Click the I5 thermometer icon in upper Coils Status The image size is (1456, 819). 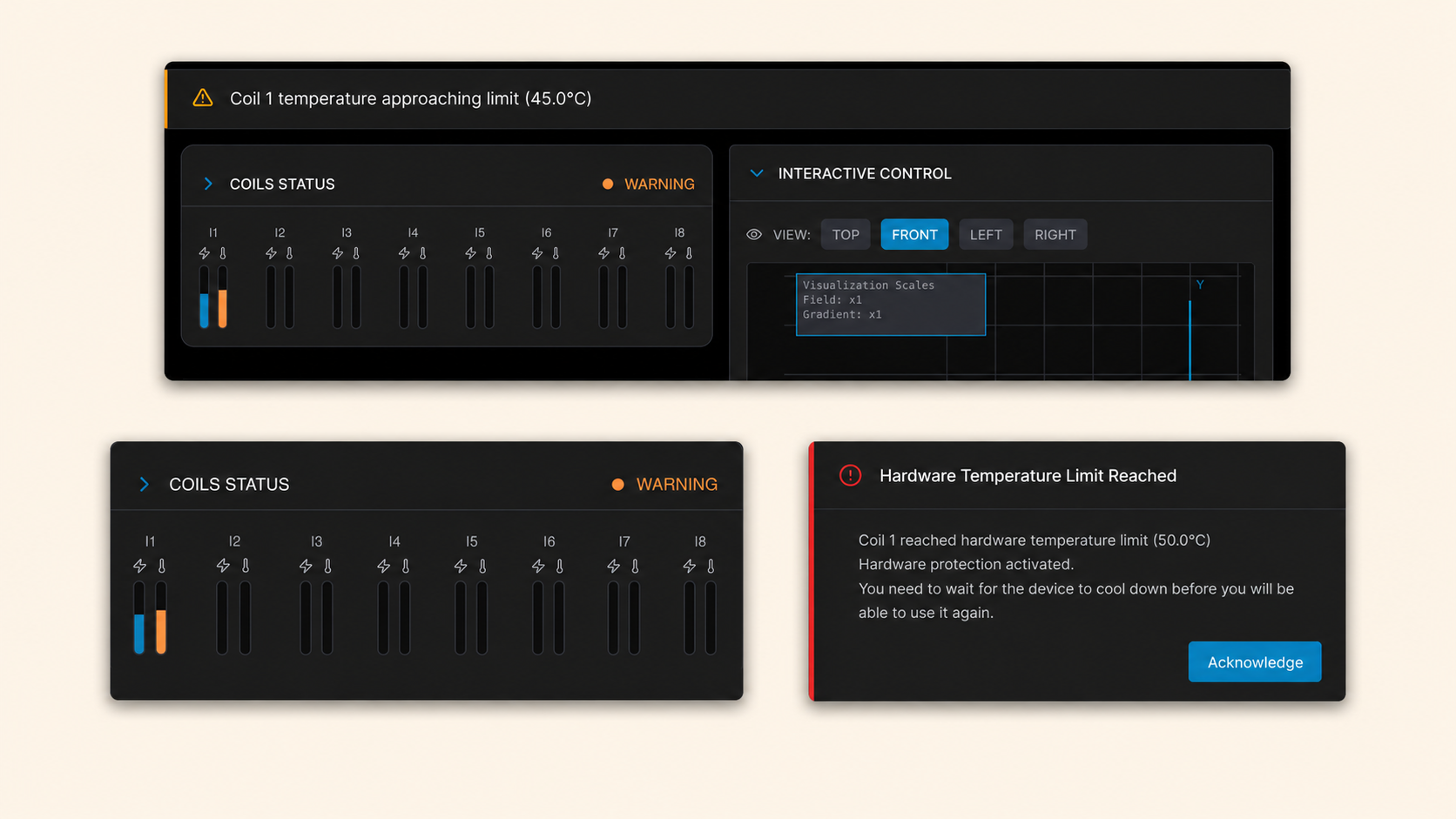[489, 253]
